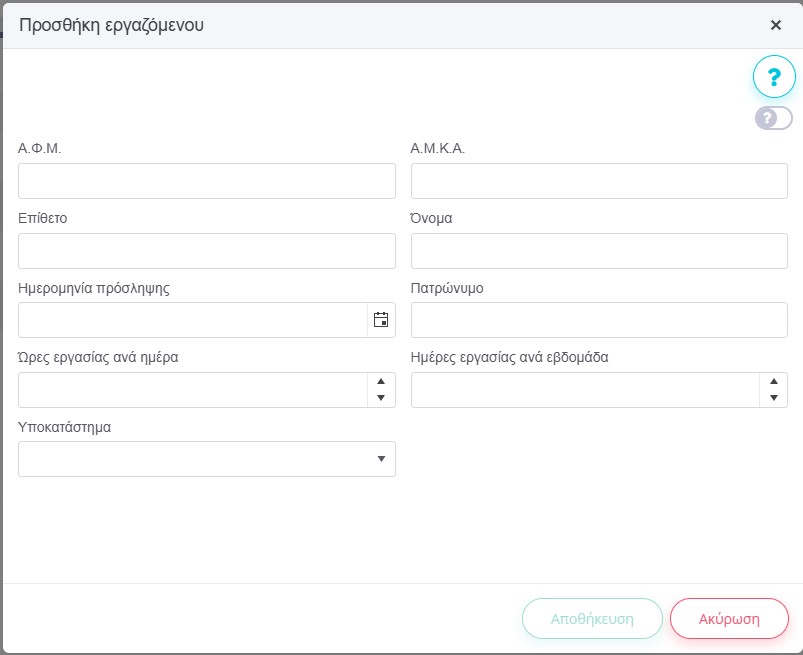Viewport: 803px width, 655px height.
Task: Click the Ημερομηνία πρόσληψης date field
Action: 192,320
